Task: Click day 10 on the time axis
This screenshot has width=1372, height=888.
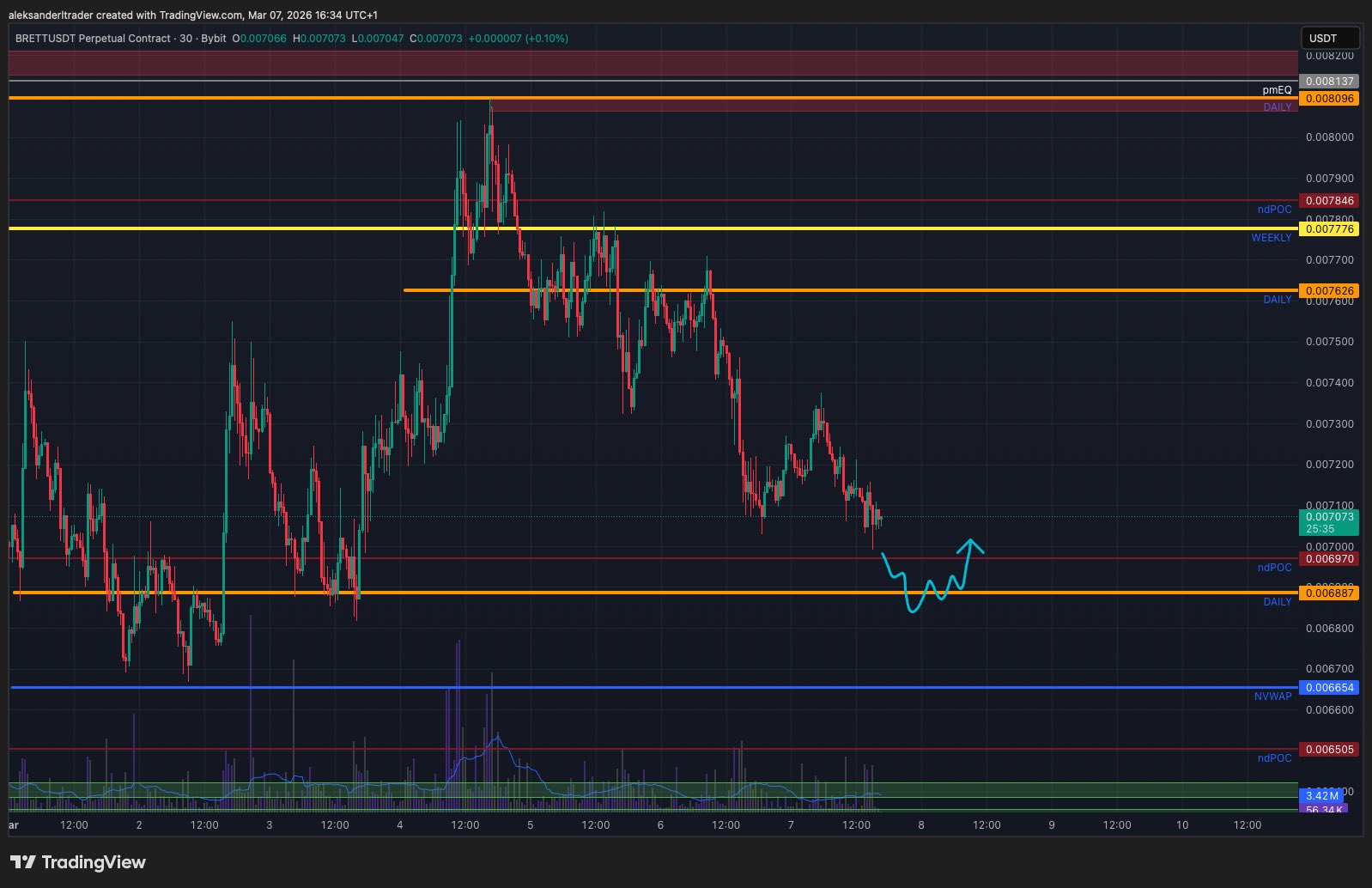Action: (x=1182, y=825)
